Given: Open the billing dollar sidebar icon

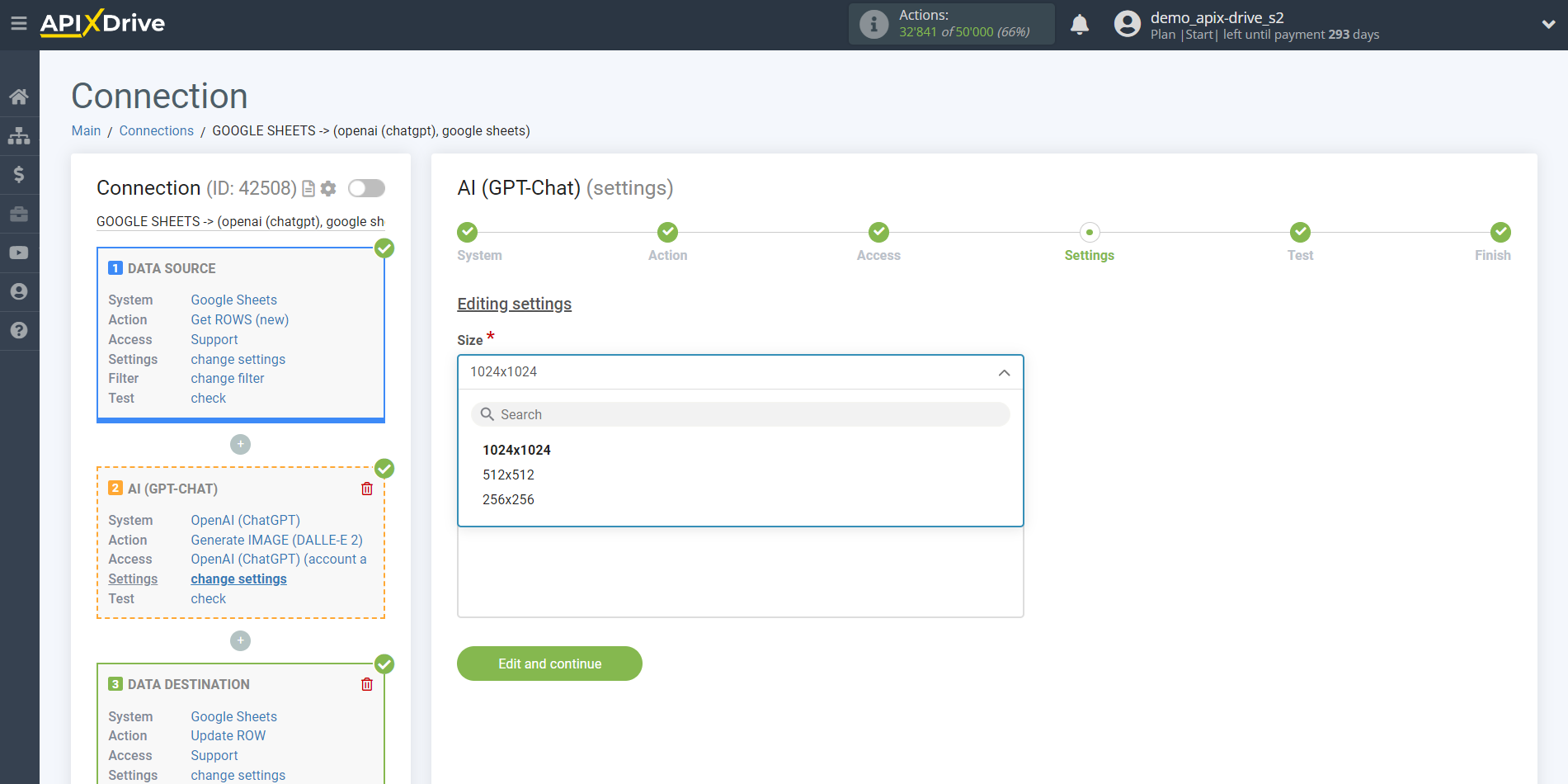Looking at the screenshot, I should [19, 174].
